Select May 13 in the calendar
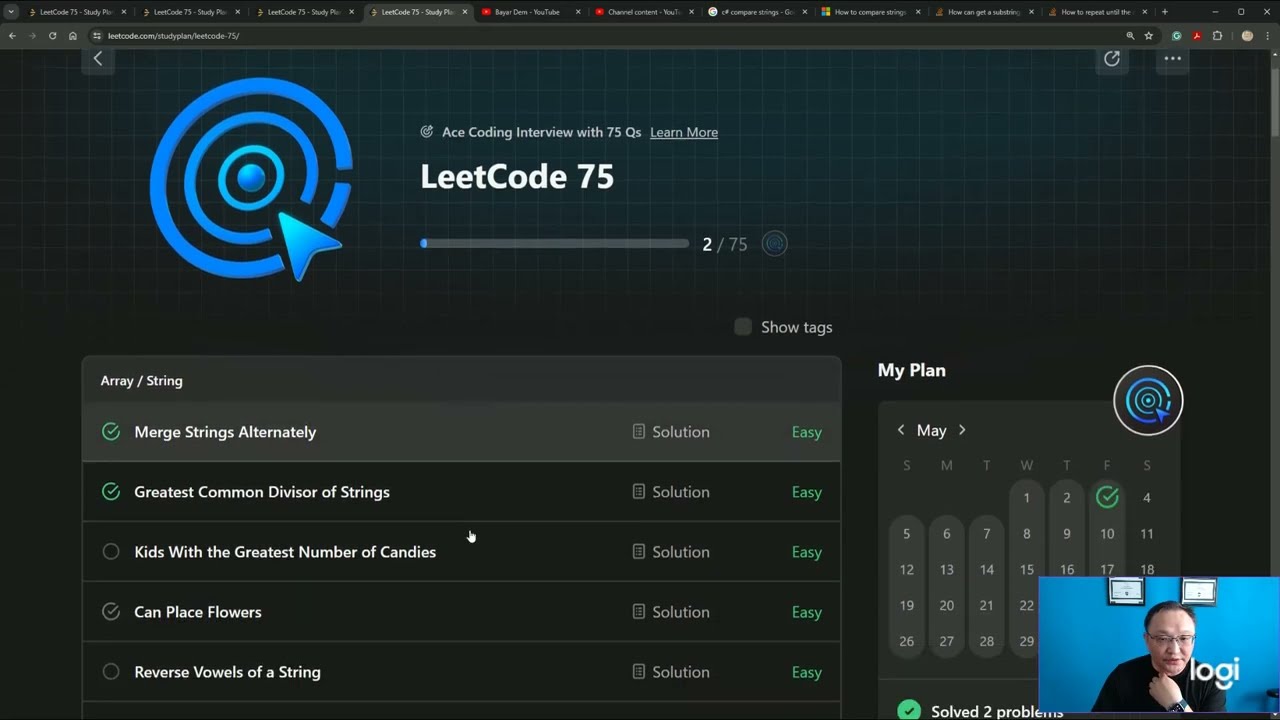 tap(946, 570)
